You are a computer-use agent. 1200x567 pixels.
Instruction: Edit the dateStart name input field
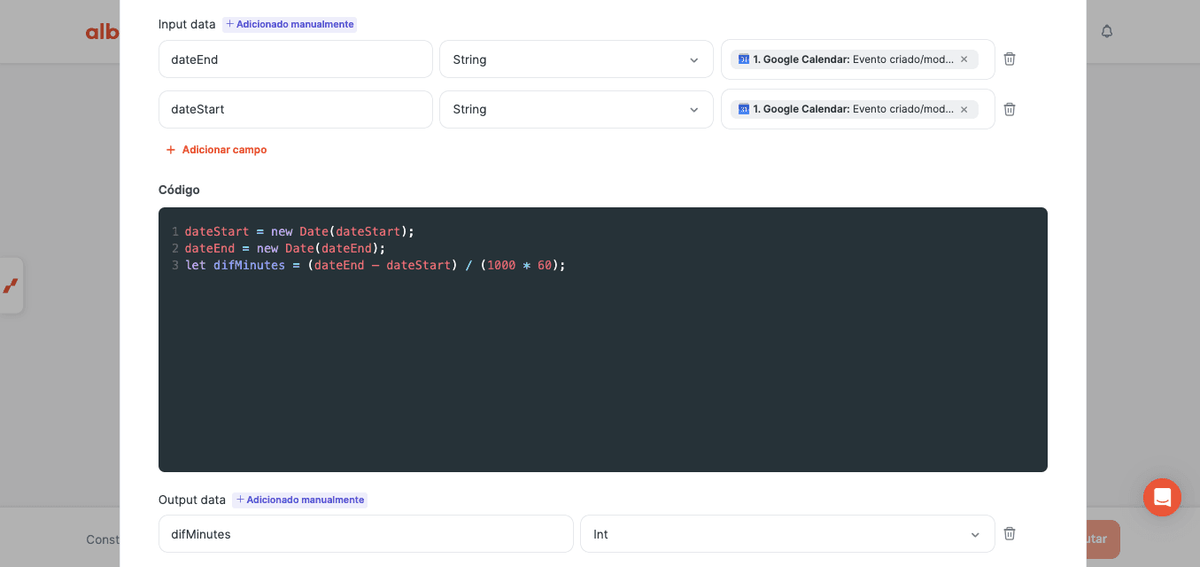(x=295, y=109)
